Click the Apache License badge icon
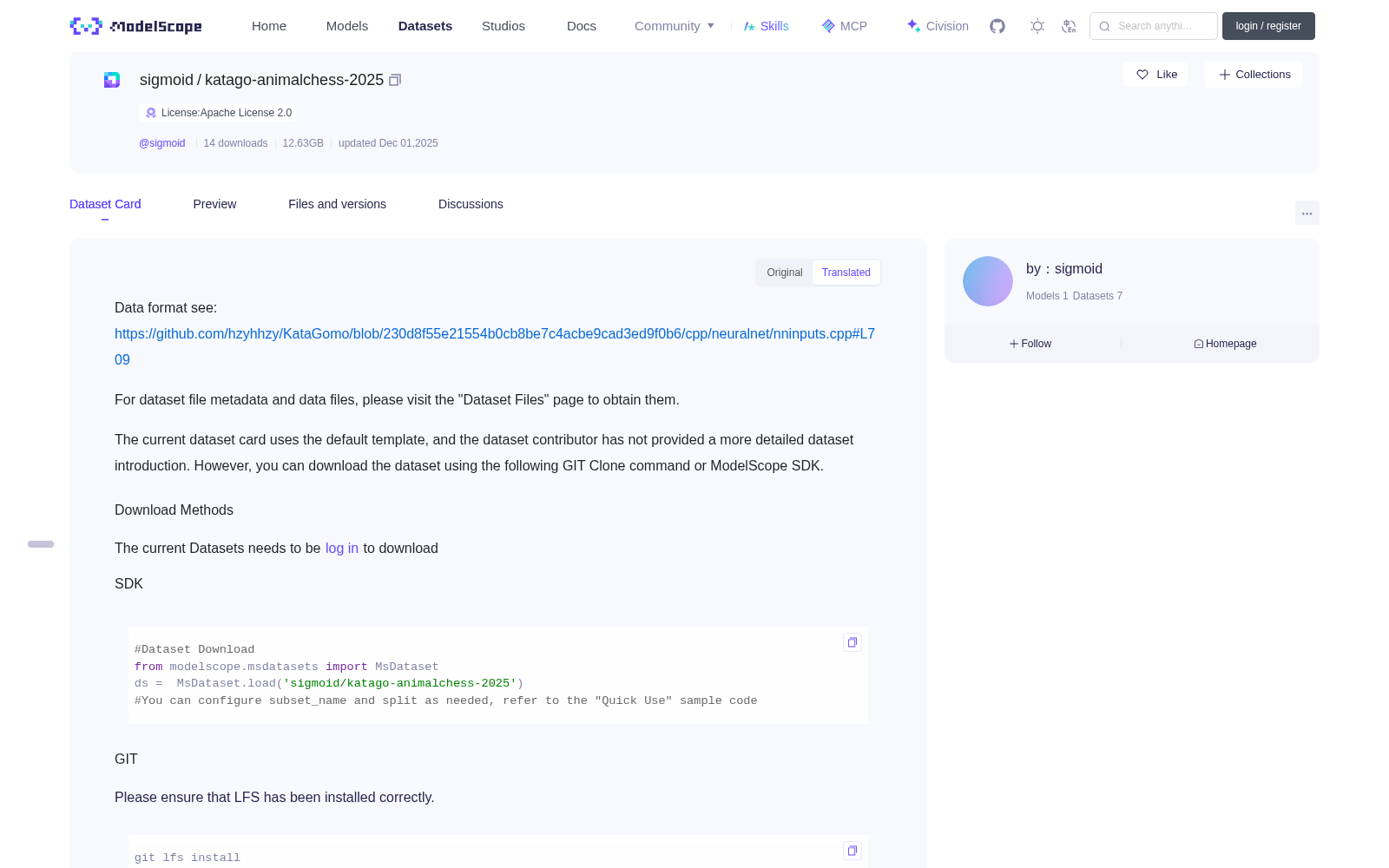Screen dimensions: 1389x868 click(x=151, y=113)
